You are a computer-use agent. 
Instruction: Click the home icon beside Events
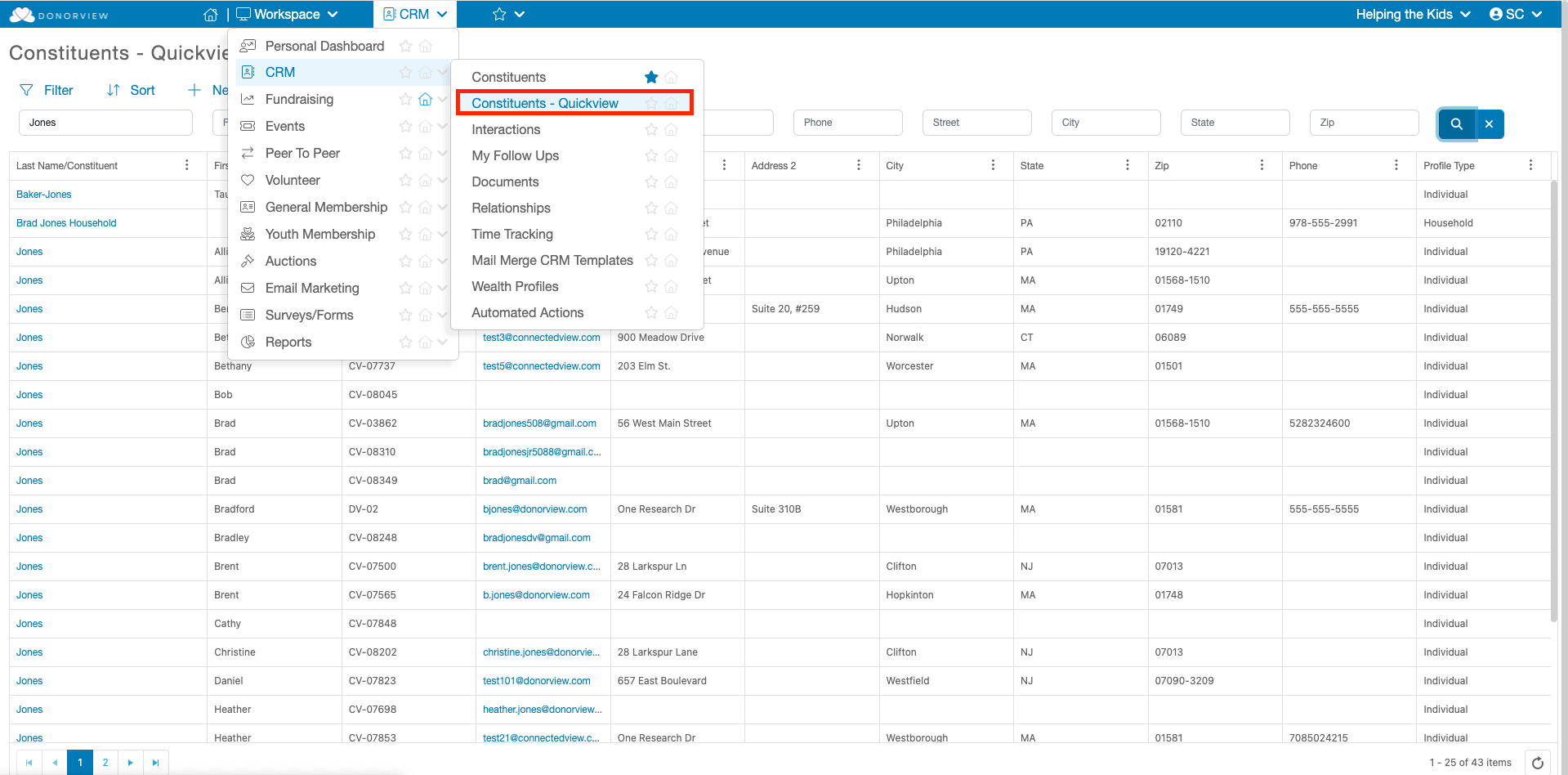(425, 127)
